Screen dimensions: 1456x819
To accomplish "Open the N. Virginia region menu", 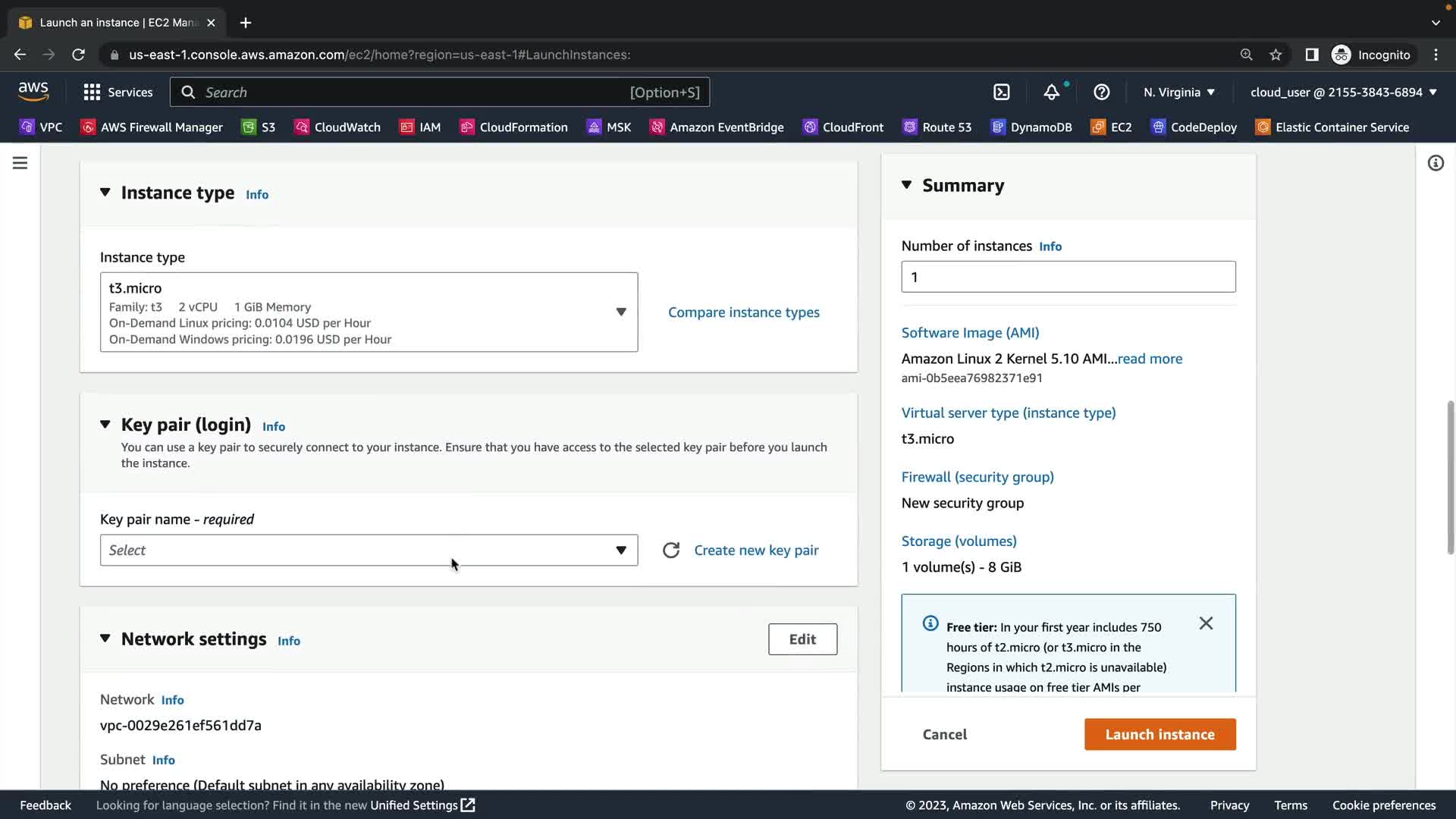I will click(1178, 93).
